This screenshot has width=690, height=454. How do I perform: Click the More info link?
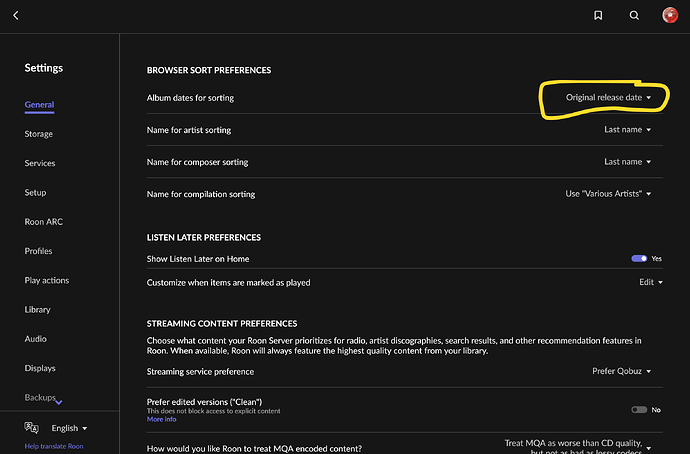161,419
